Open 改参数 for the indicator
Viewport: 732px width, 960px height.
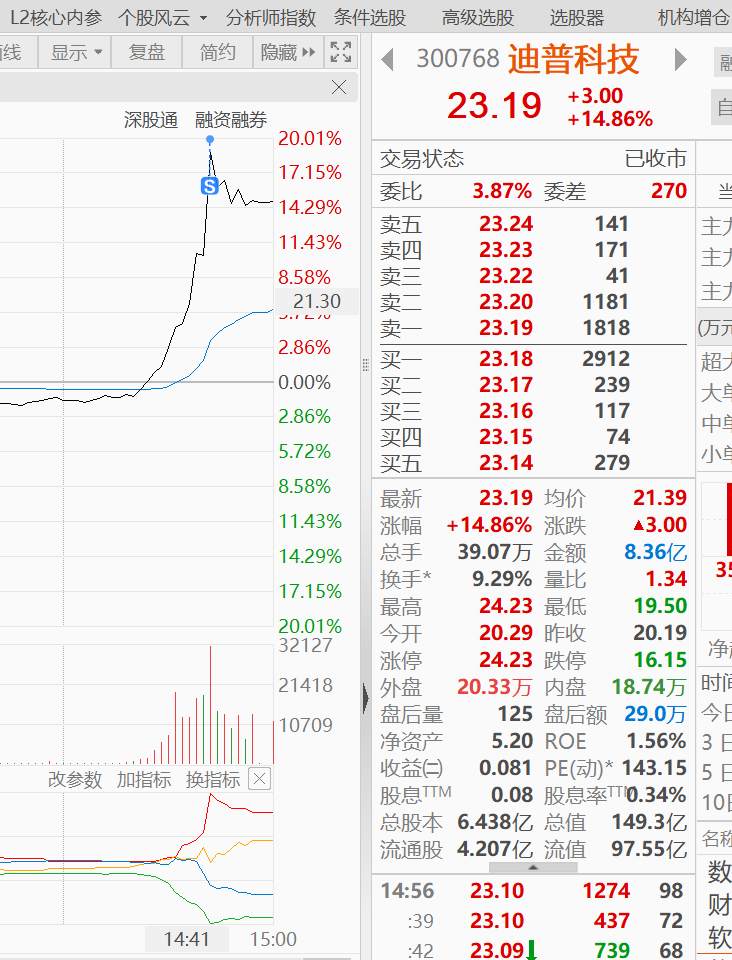[75, 779]
